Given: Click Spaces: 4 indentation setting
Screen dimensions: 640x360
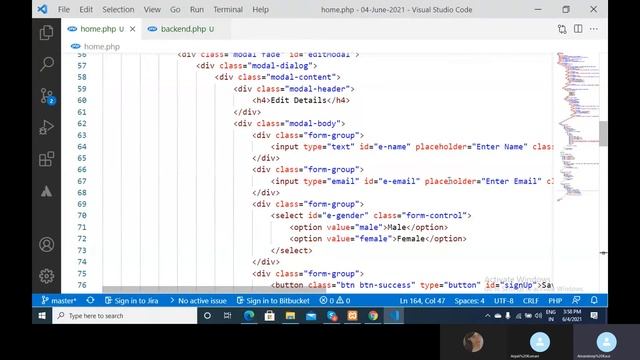Looking at the screenshot, I should pyautogui.click(x=469, y=301).
